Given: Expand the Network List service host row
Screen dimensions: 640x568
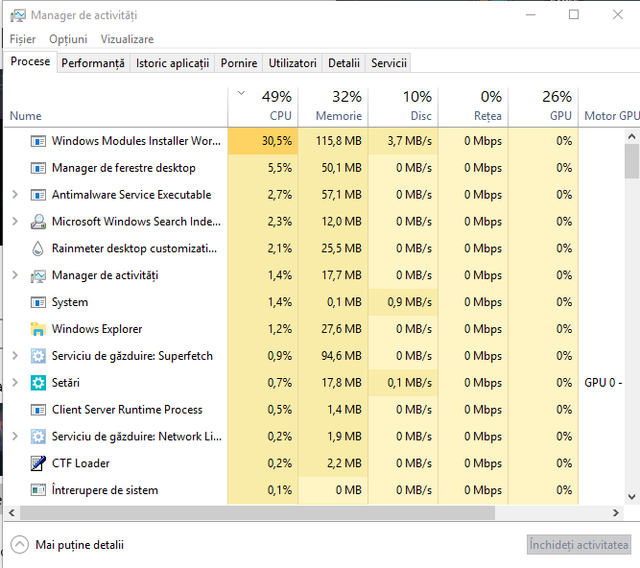Looking at the screenshot, I should coord(15,436).
